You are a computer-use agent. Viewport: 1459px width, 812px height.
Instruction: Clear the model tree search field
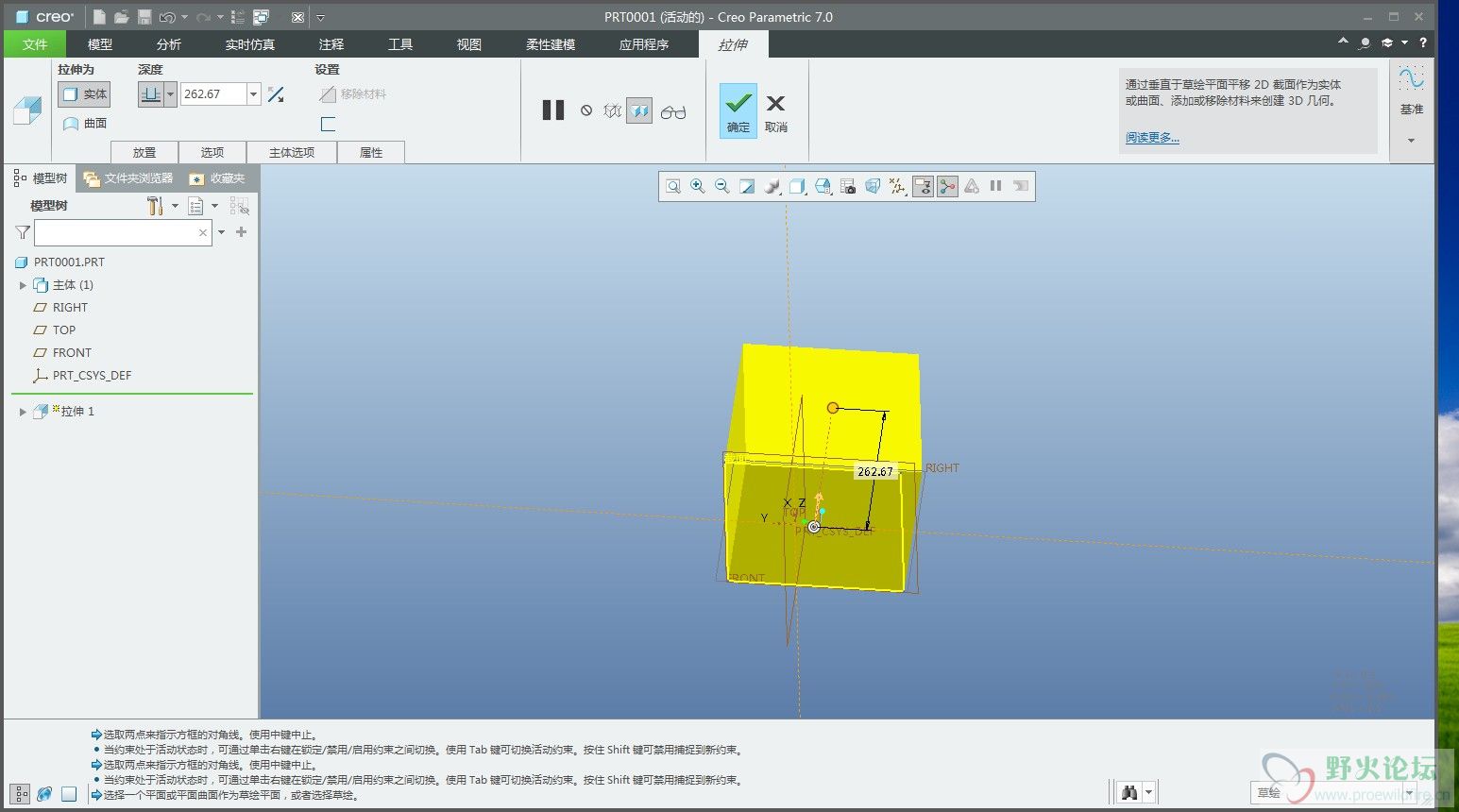click(203, 232)
